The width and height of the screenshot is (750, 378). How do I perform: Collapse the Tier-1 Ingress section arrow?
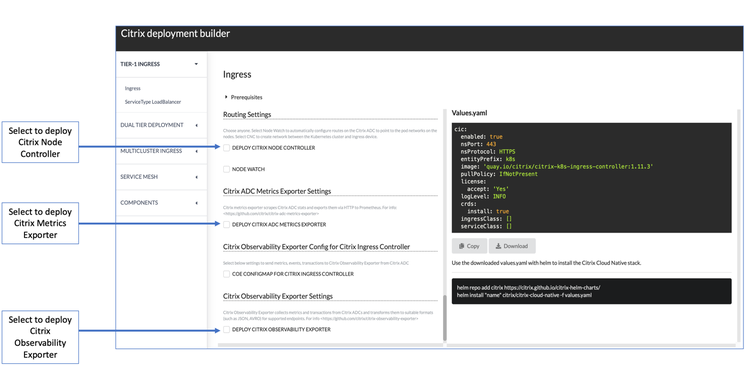[196, 64]
